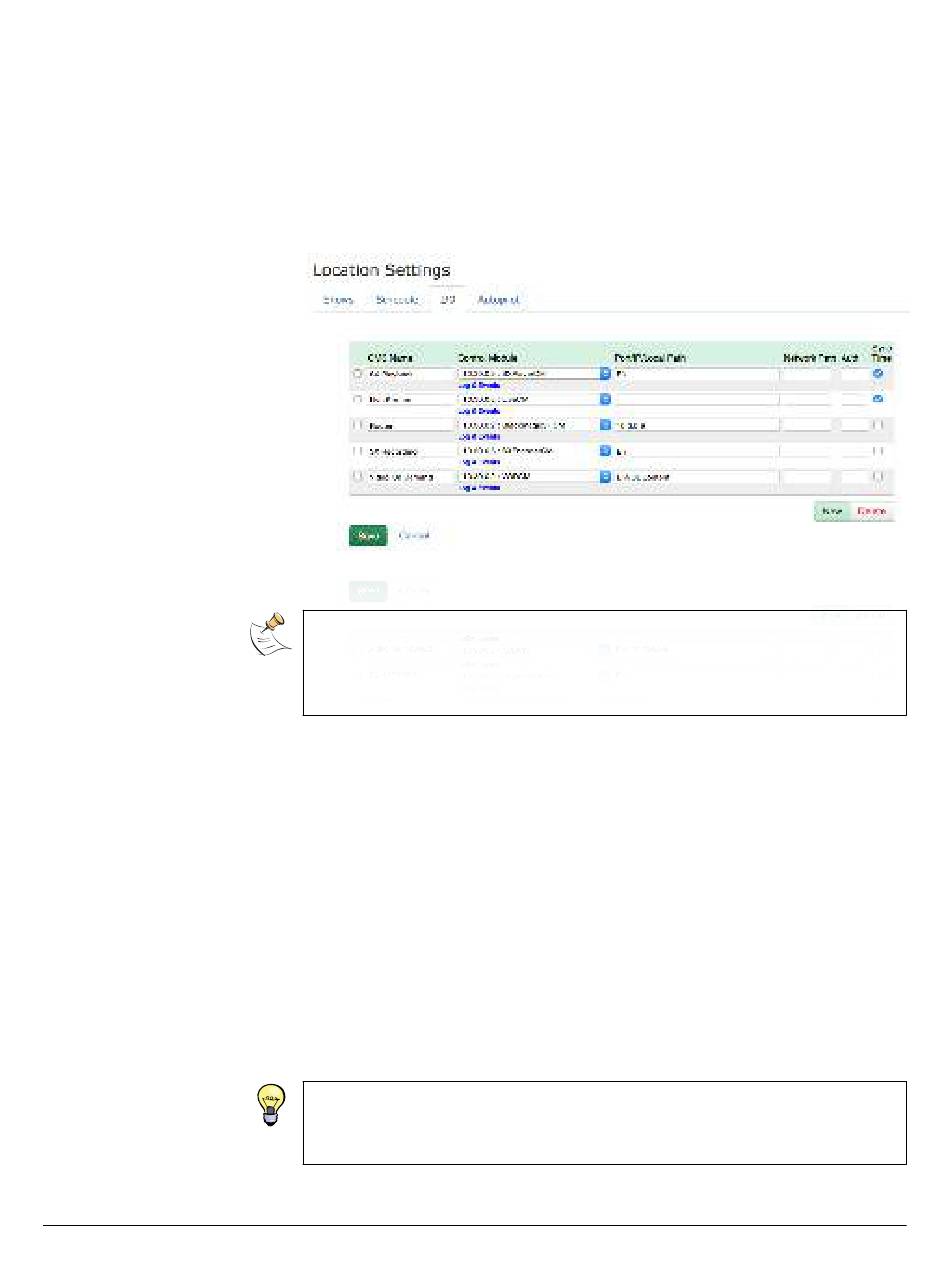Click the Port/IP/Local Path column header
Viewport: 950px width, 1284px height.
(650, 358)
